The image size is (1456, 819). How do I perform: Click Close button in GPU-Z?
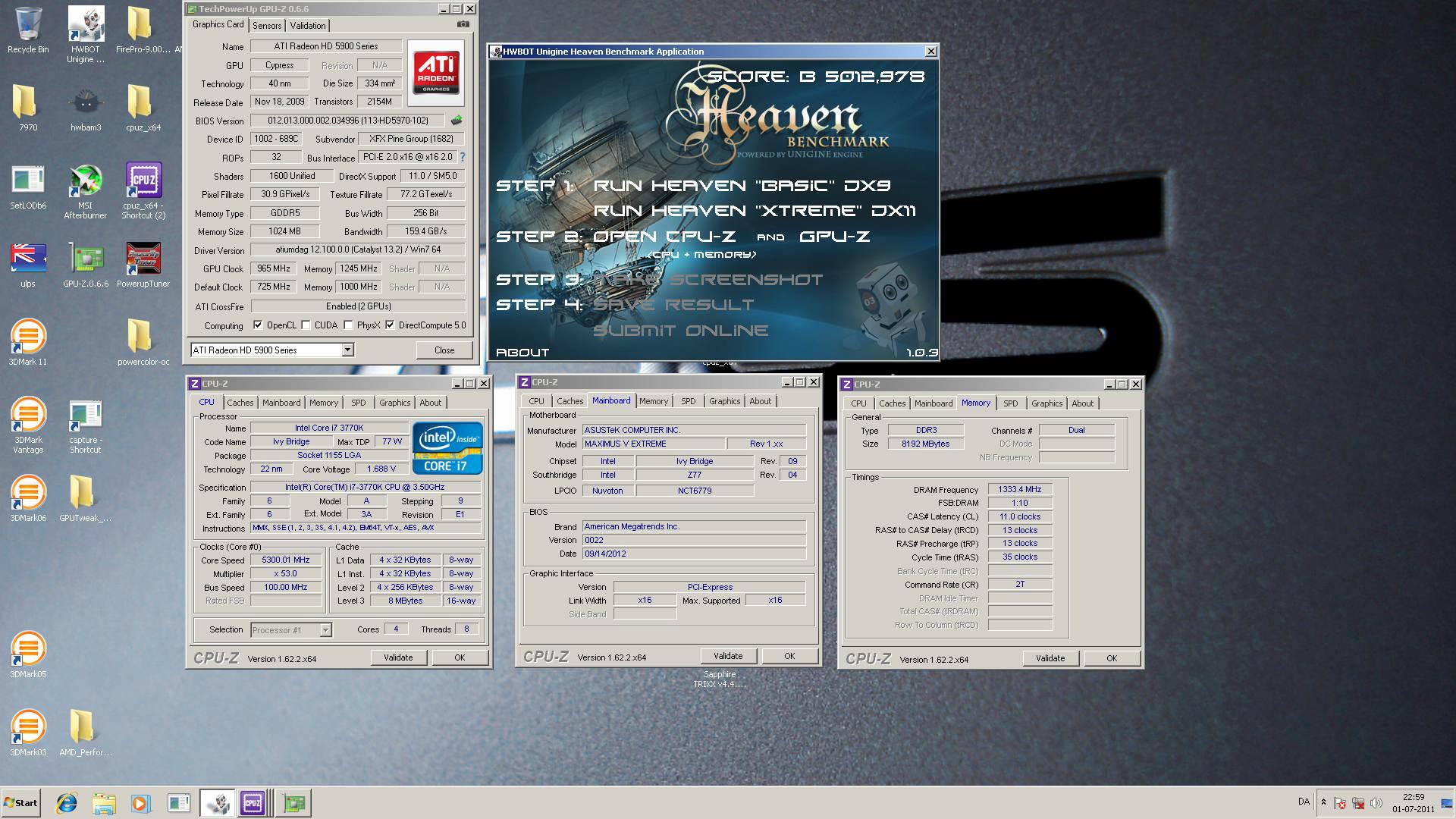[x=444, y=350]
